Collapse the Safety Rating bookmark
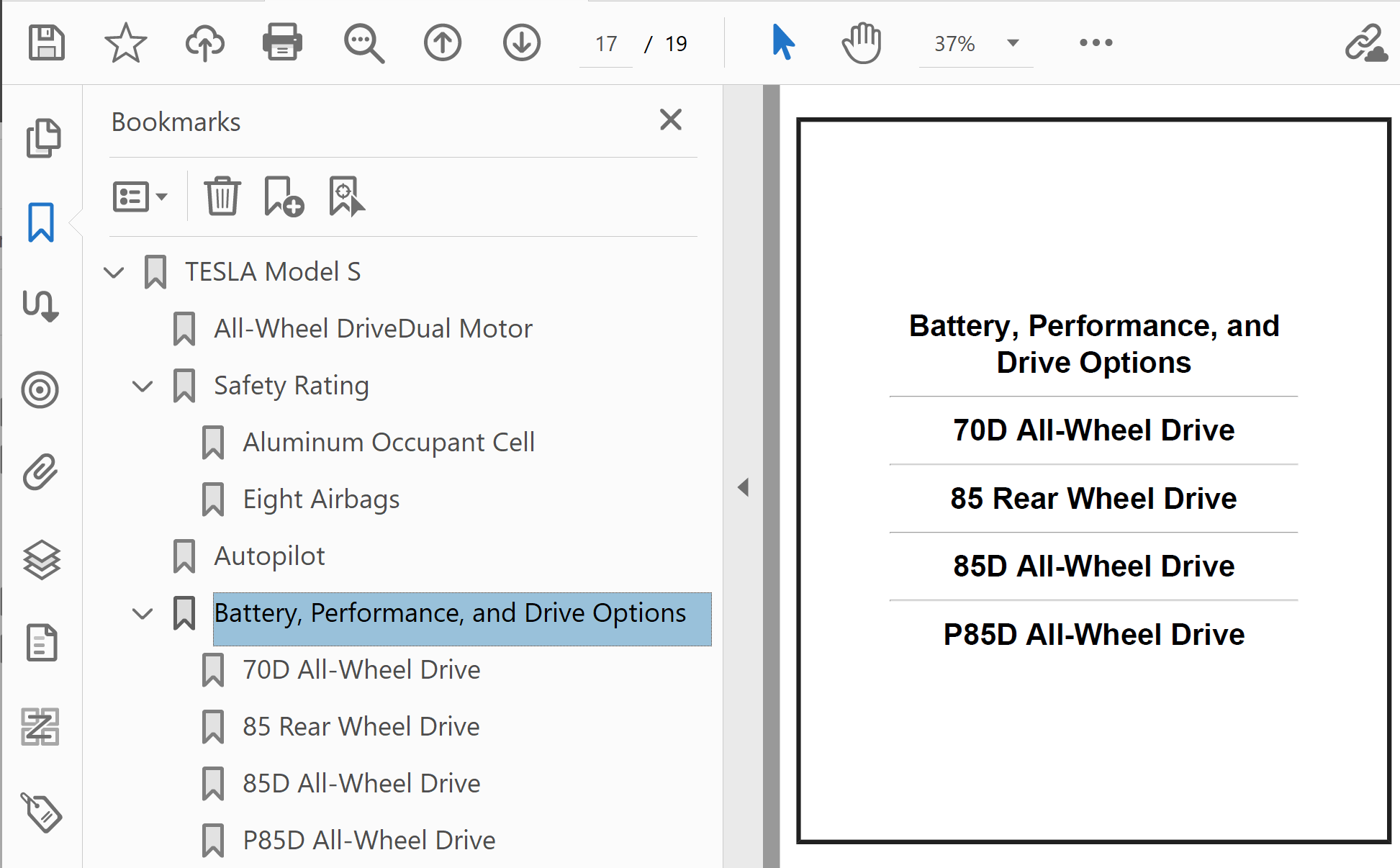The height and width of the screenshot is (868, 1400). [x=143, y=386]
